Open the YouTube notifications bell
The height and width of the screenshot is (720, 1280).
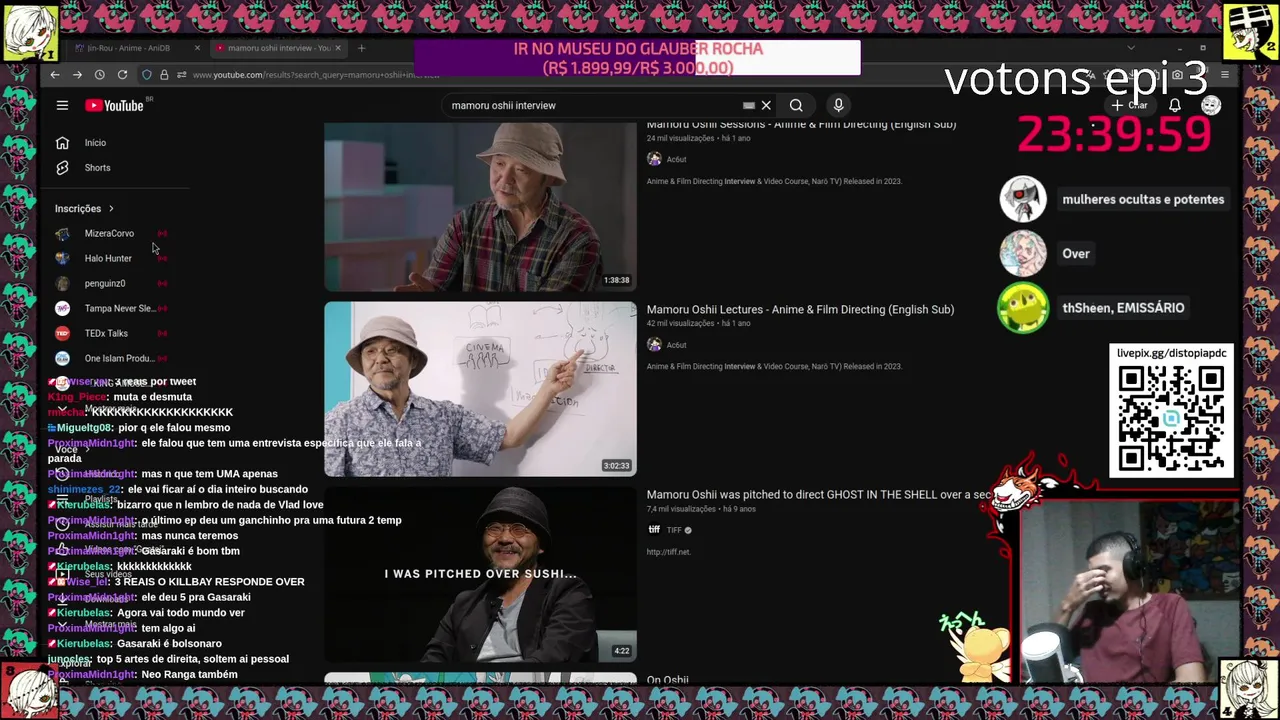coord(1175,105)
